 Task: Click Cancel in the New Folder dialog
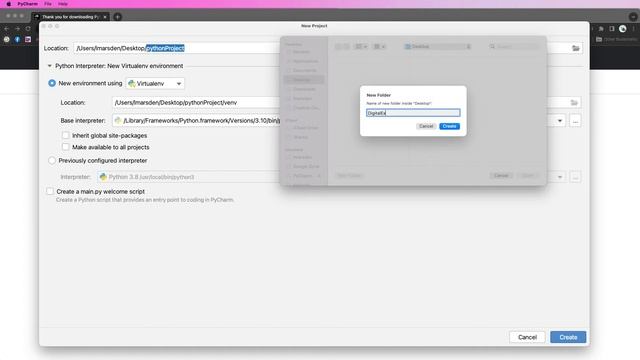pyautogui.click(x=426, y=126)
